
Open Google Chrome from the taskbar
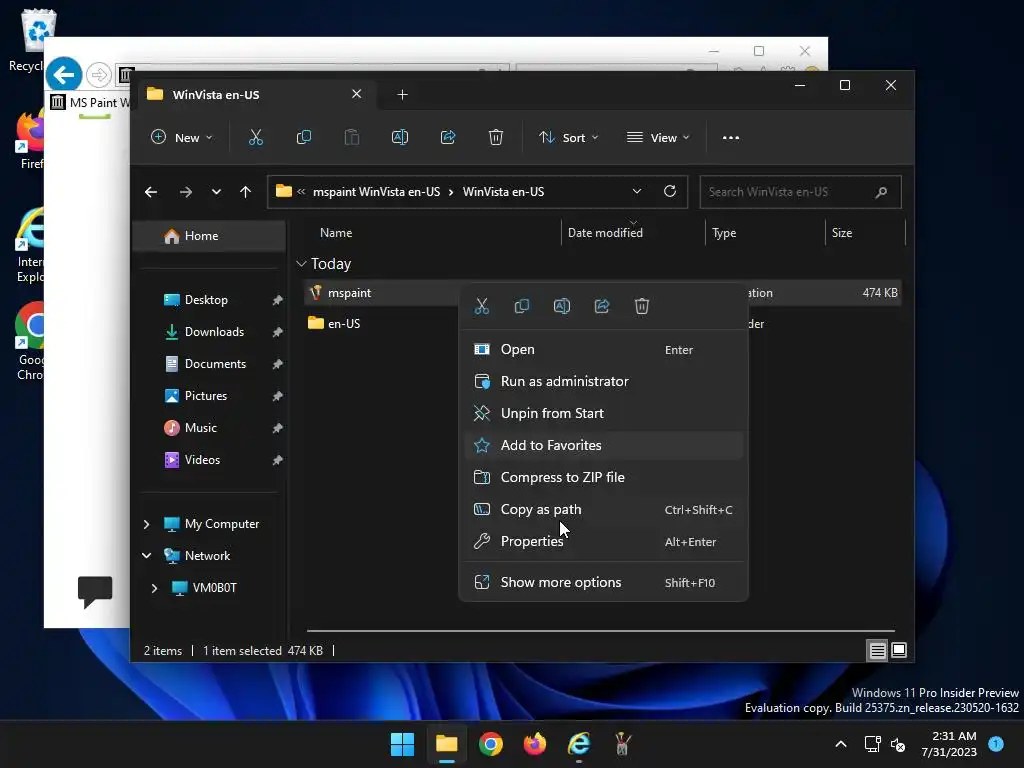[x=490, y=744]
